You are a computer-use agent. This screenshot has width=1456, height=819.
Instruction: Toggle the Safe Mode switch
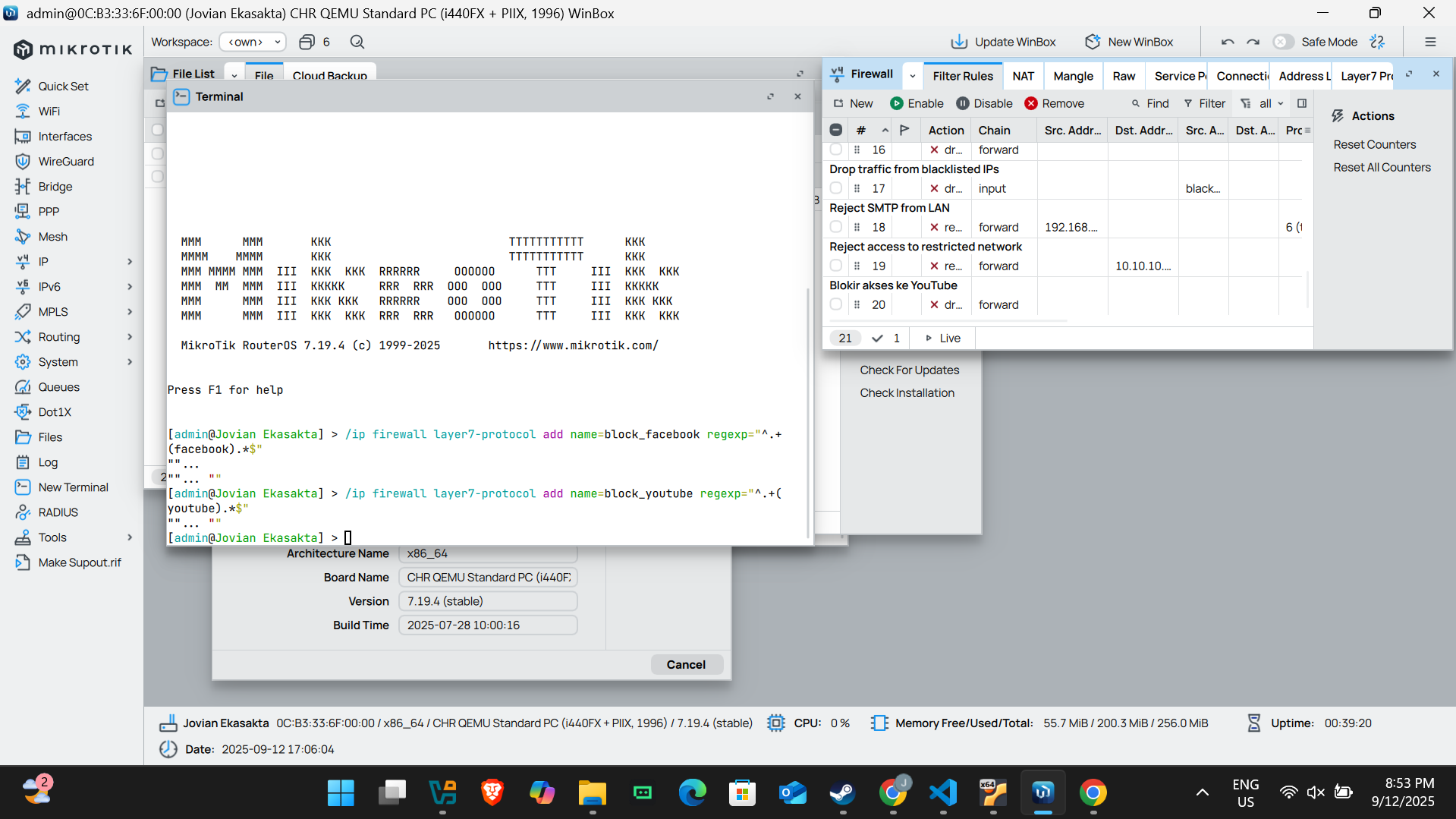click(1283, 42)
